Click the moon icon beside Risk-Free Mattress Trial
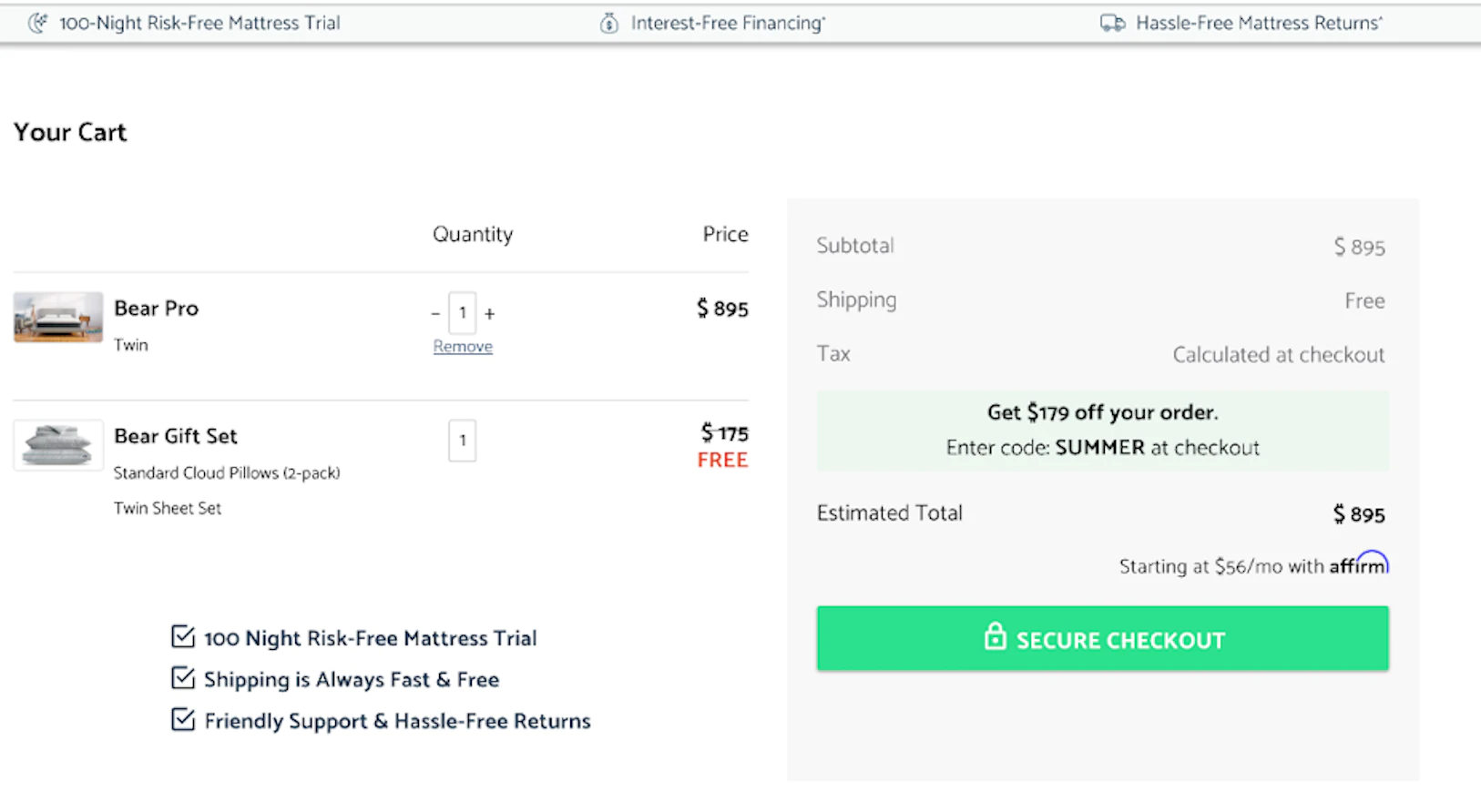Screen dimensions: 1481x812 pos(37,23)
